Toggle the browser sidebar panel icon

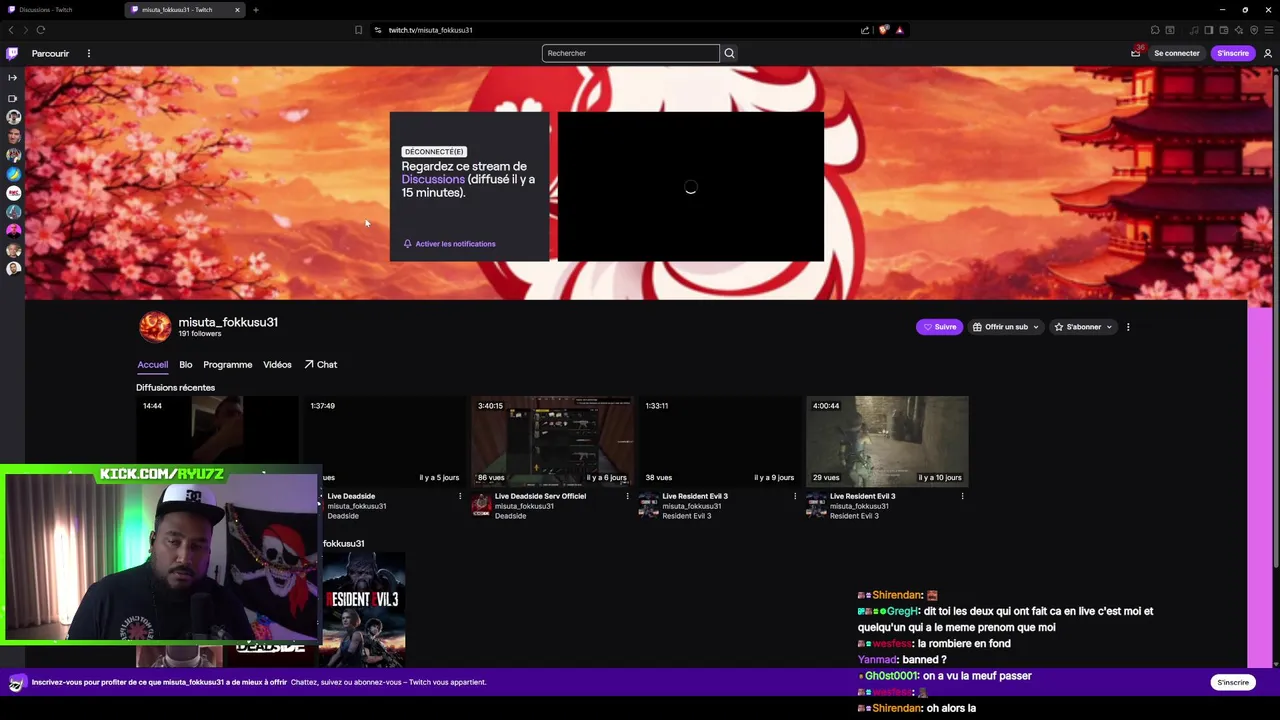[1208, 30]
